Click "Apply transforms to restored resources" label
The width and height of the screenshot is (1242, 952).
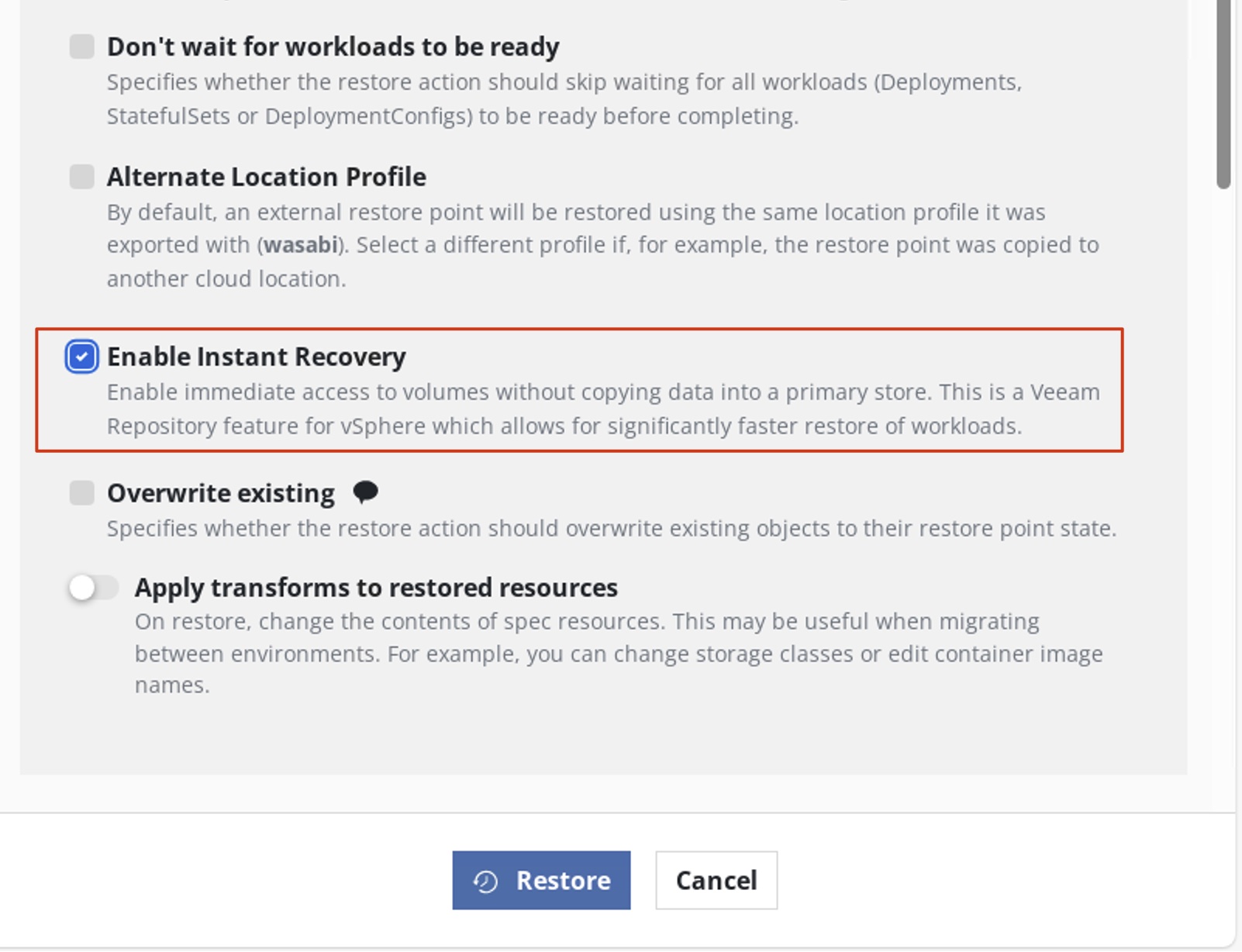pos(376,588)
